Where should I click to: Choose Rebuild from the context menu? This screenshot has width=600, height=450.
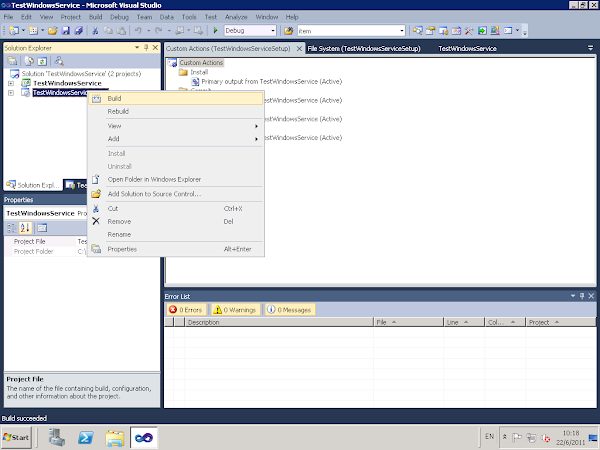(176, 111)
